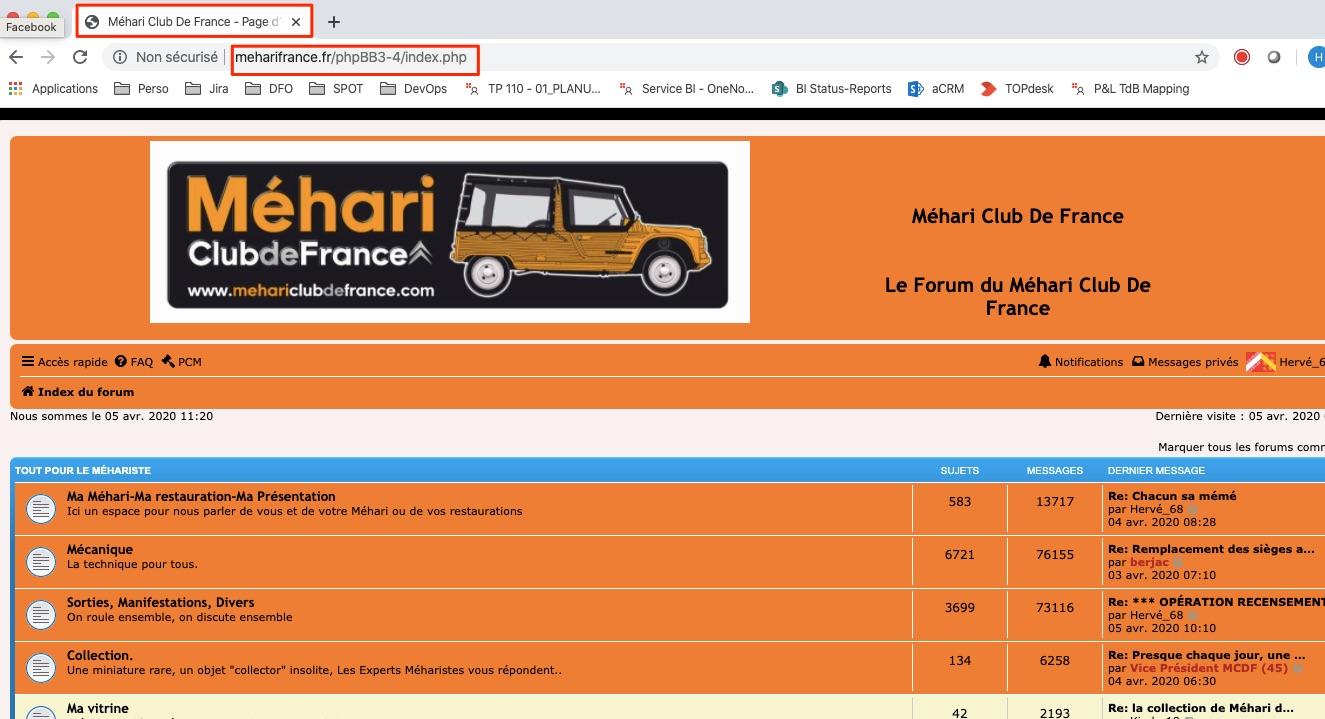Click the 'Non sécurisé' site info icon

click(x=120, y=58)
